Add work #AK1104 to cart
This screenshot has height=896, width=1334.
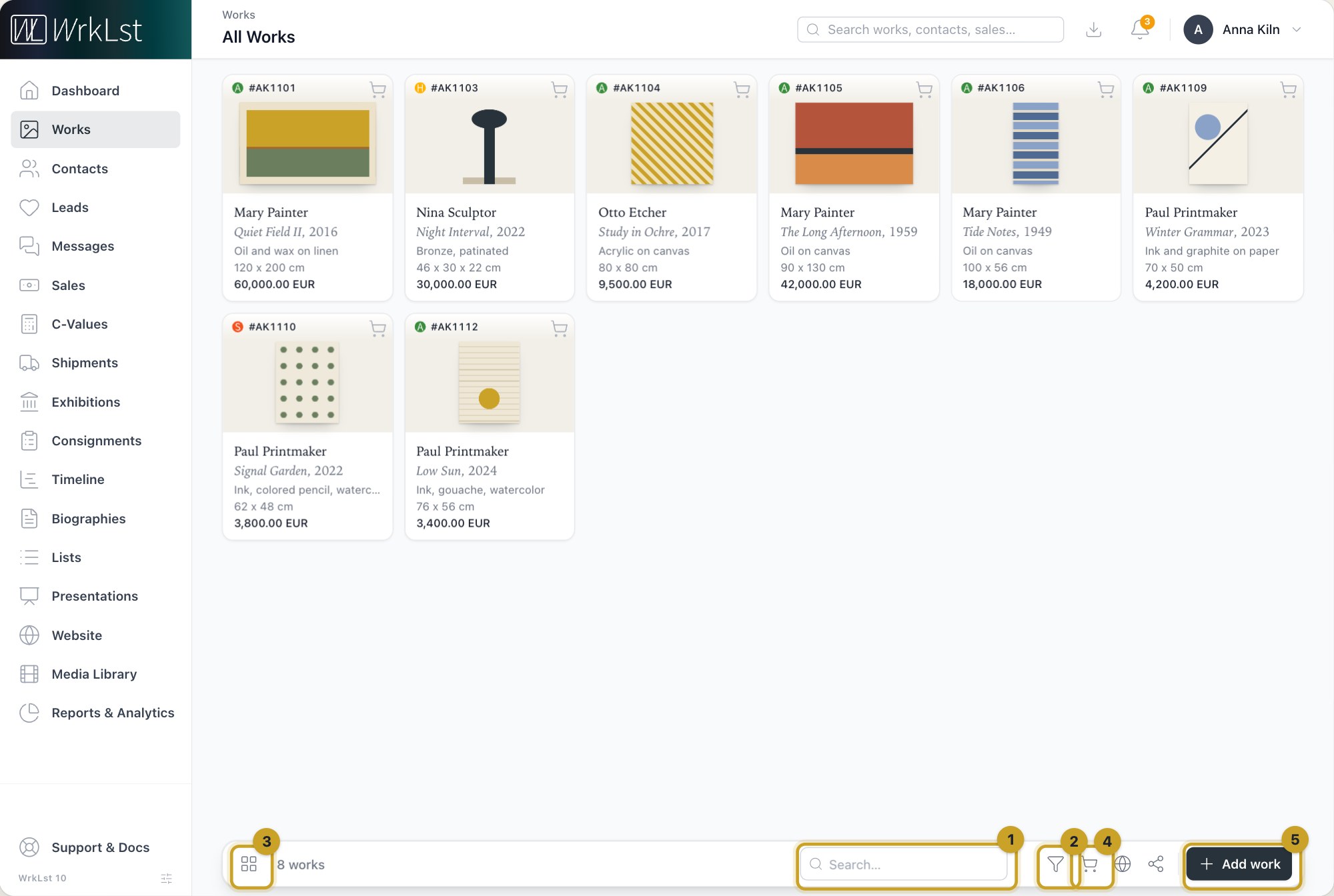point(742,89)
